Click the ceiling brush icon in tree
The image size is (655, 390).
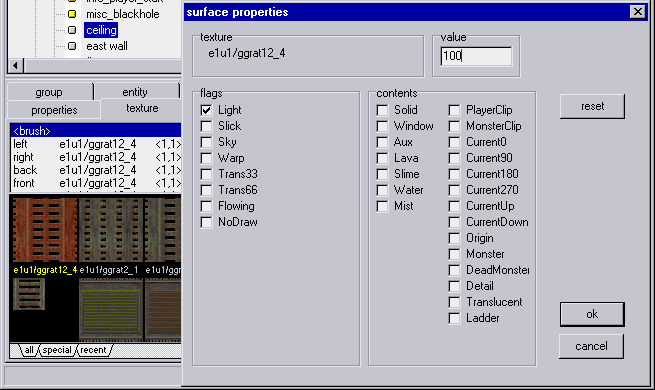72,30
